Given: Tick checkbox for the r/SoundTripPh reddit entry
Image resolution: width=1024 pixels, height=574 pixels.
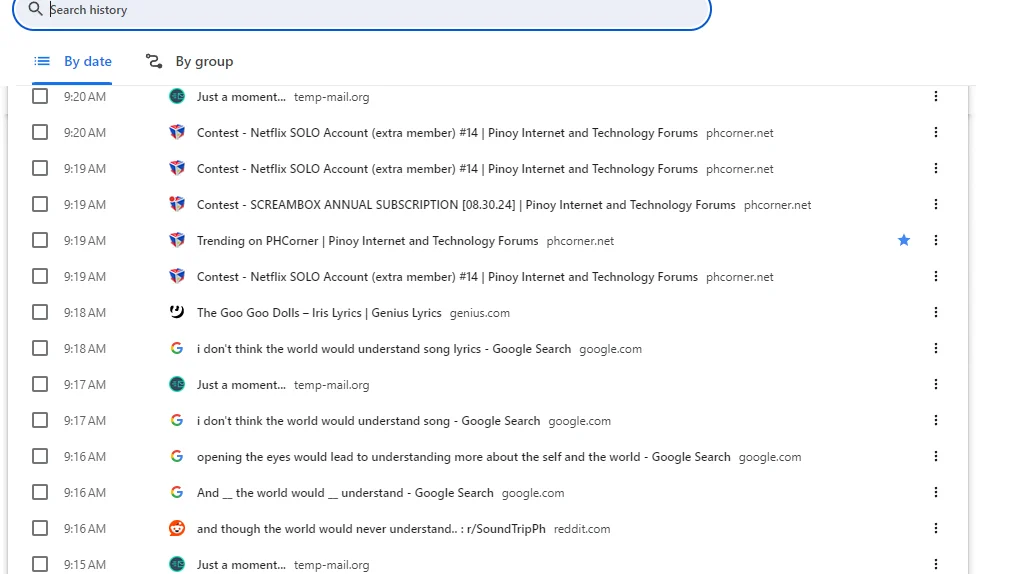Looking at the screenshot, I should [x=40, y=527].
